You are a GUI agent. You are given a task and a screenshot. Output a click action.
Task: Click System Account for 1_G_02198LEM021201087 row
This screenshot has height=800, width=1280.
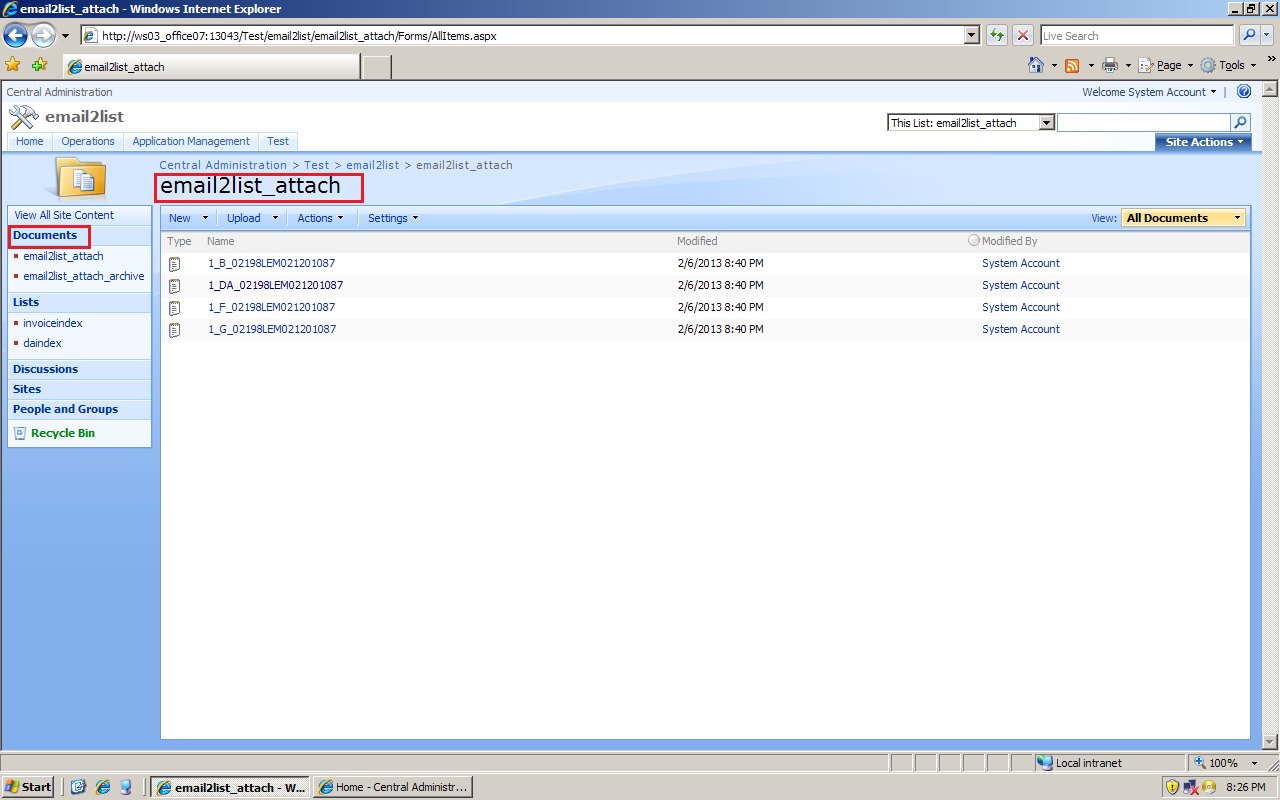1021,329
